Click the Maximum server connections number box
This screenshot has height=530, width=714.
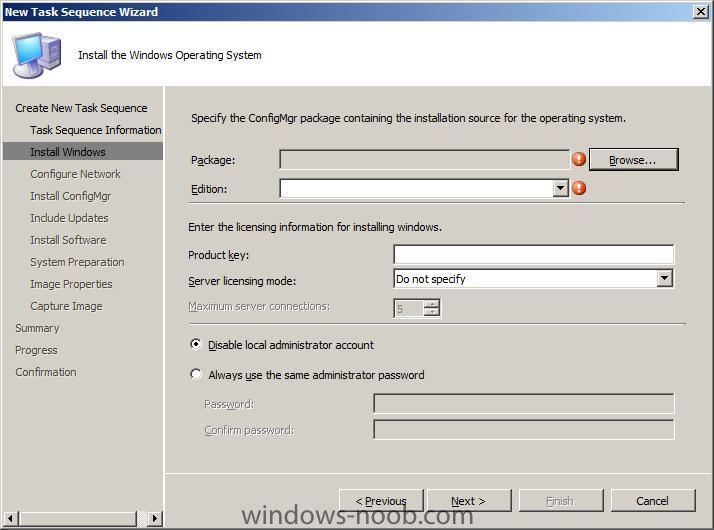(408, 308)
